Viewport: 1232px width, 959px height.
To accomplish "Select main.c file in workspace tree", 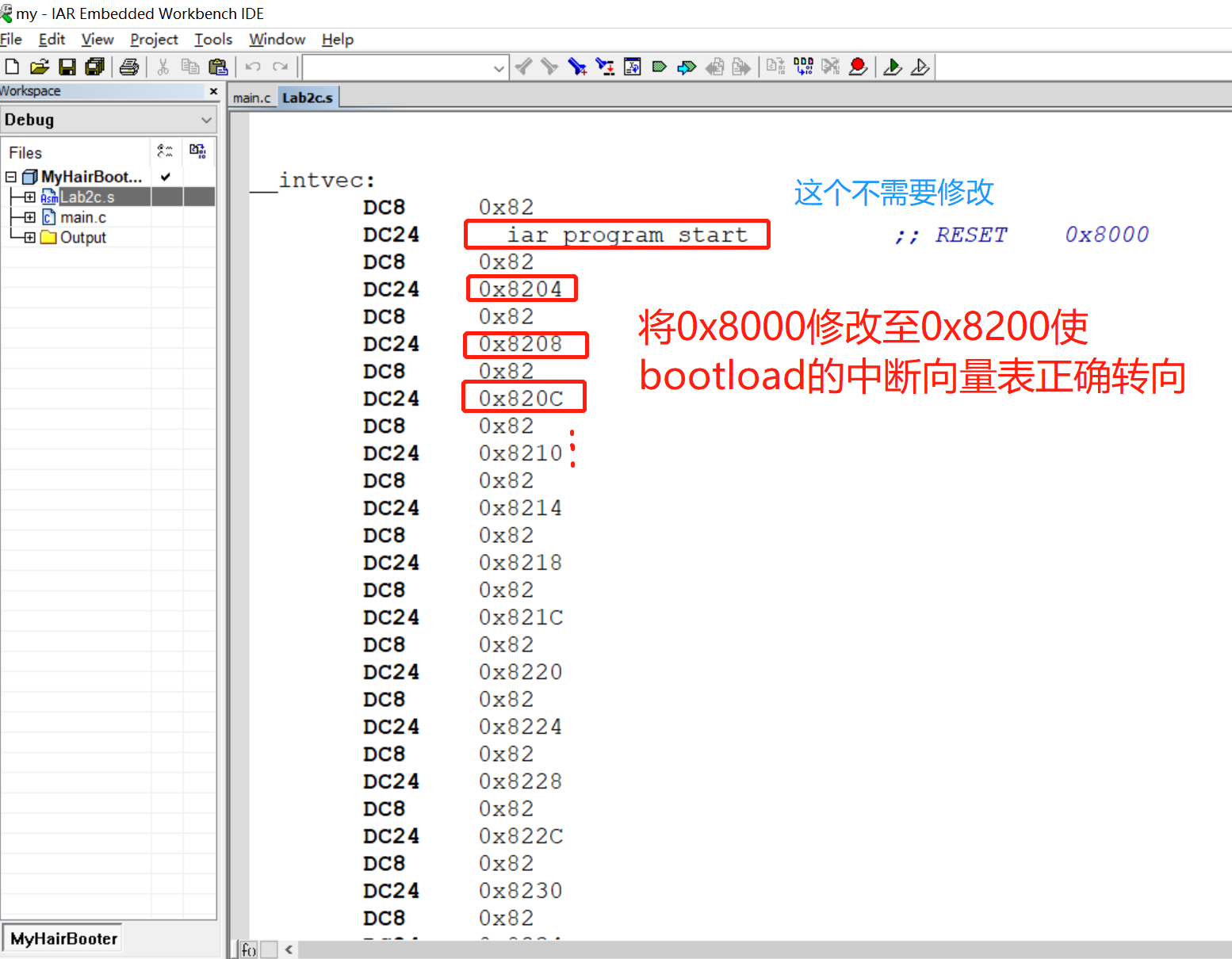I will [x=83, y=217].
